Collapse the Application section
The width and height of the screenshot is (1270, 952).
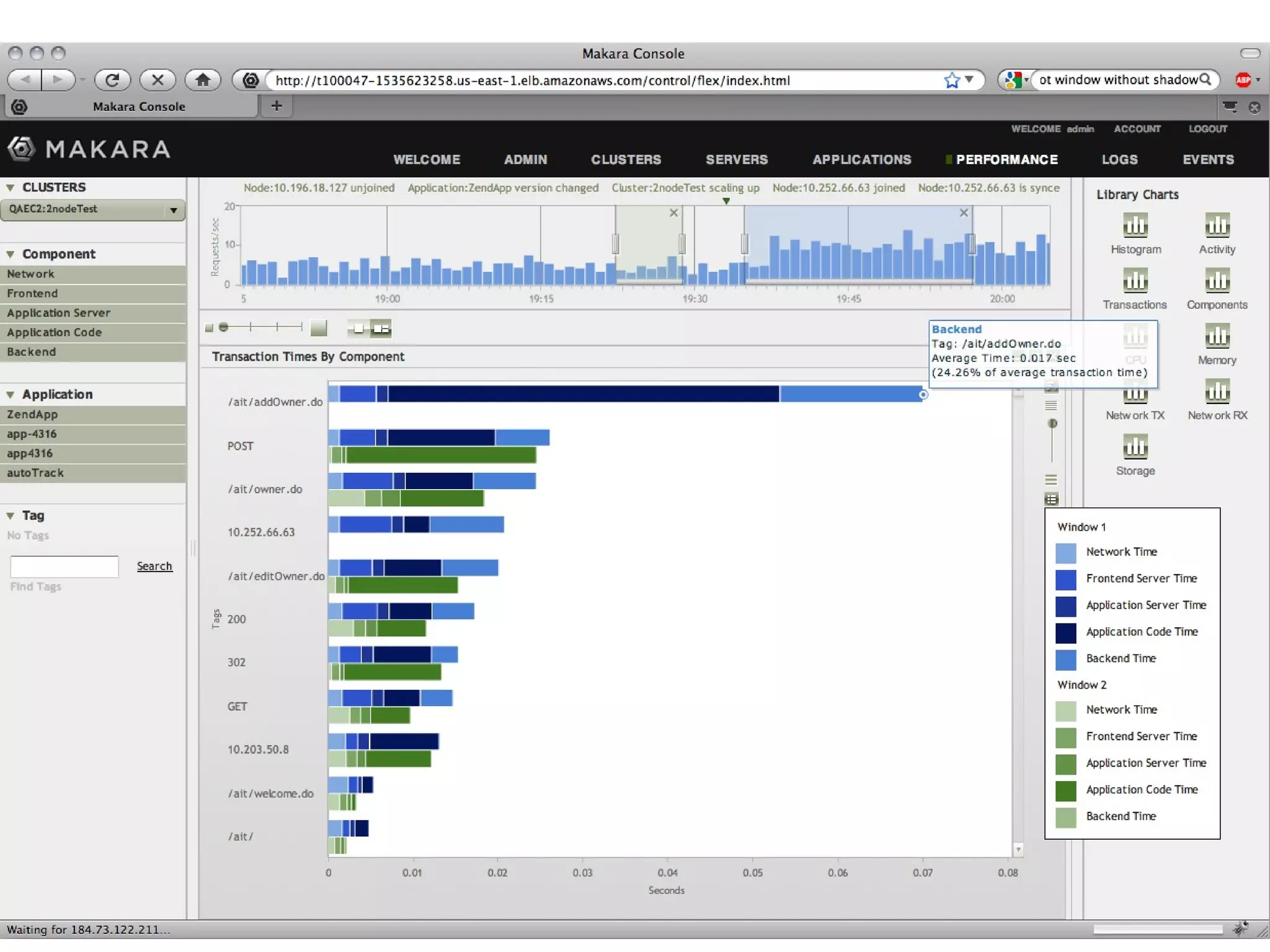point(11,395)
